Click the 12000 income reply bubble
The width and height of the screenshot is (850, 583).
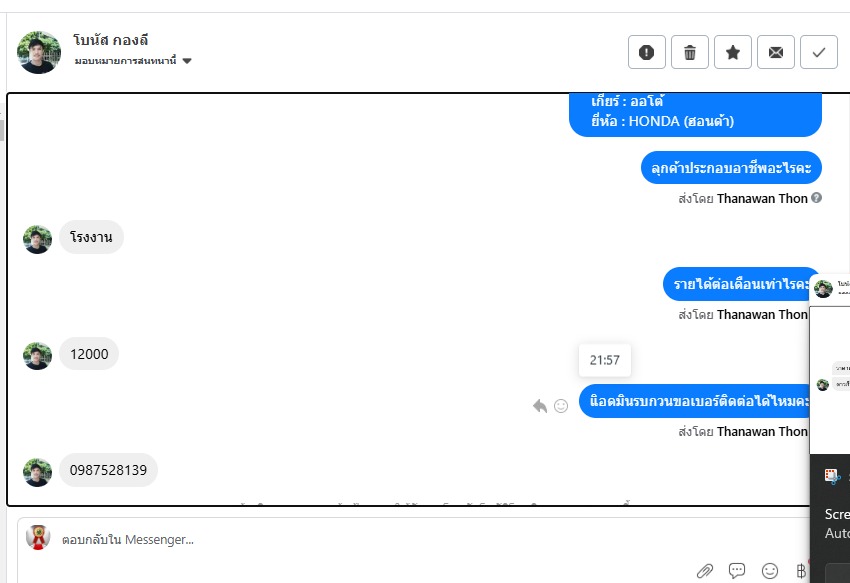89,354
